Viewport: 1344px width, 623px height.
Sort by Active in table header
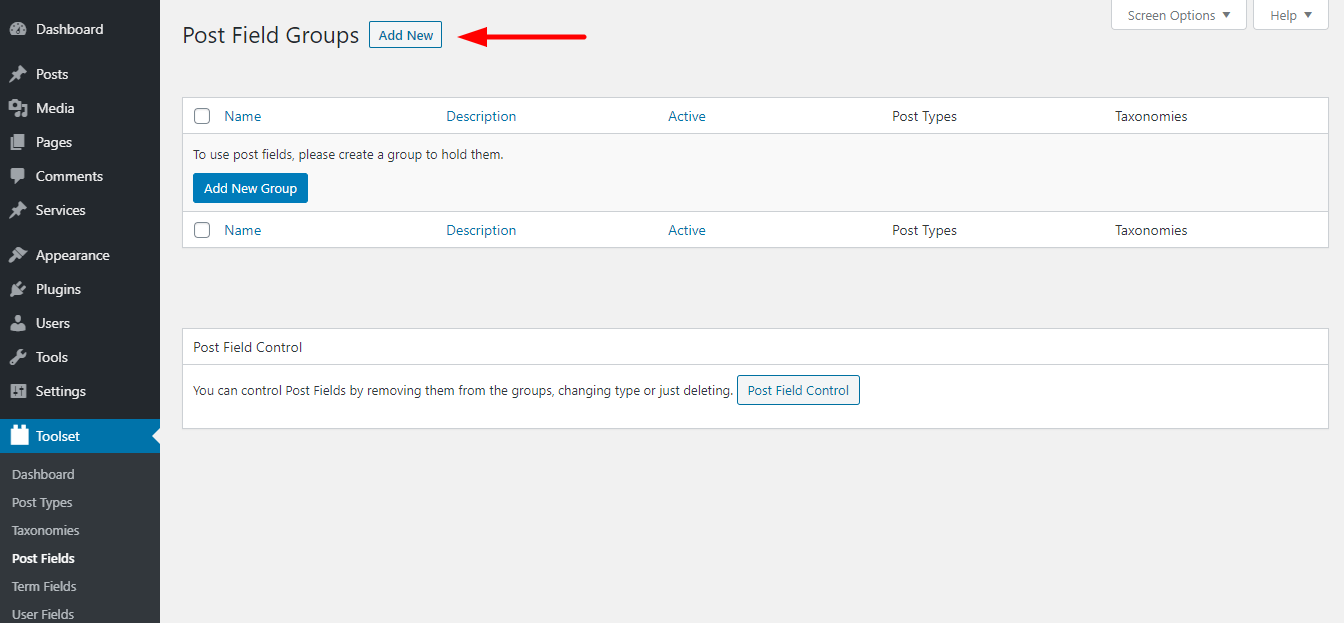coord(687,116)
